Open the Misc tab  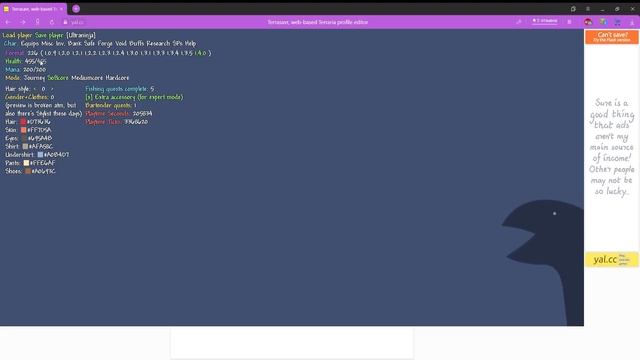[x=47, y=44]
